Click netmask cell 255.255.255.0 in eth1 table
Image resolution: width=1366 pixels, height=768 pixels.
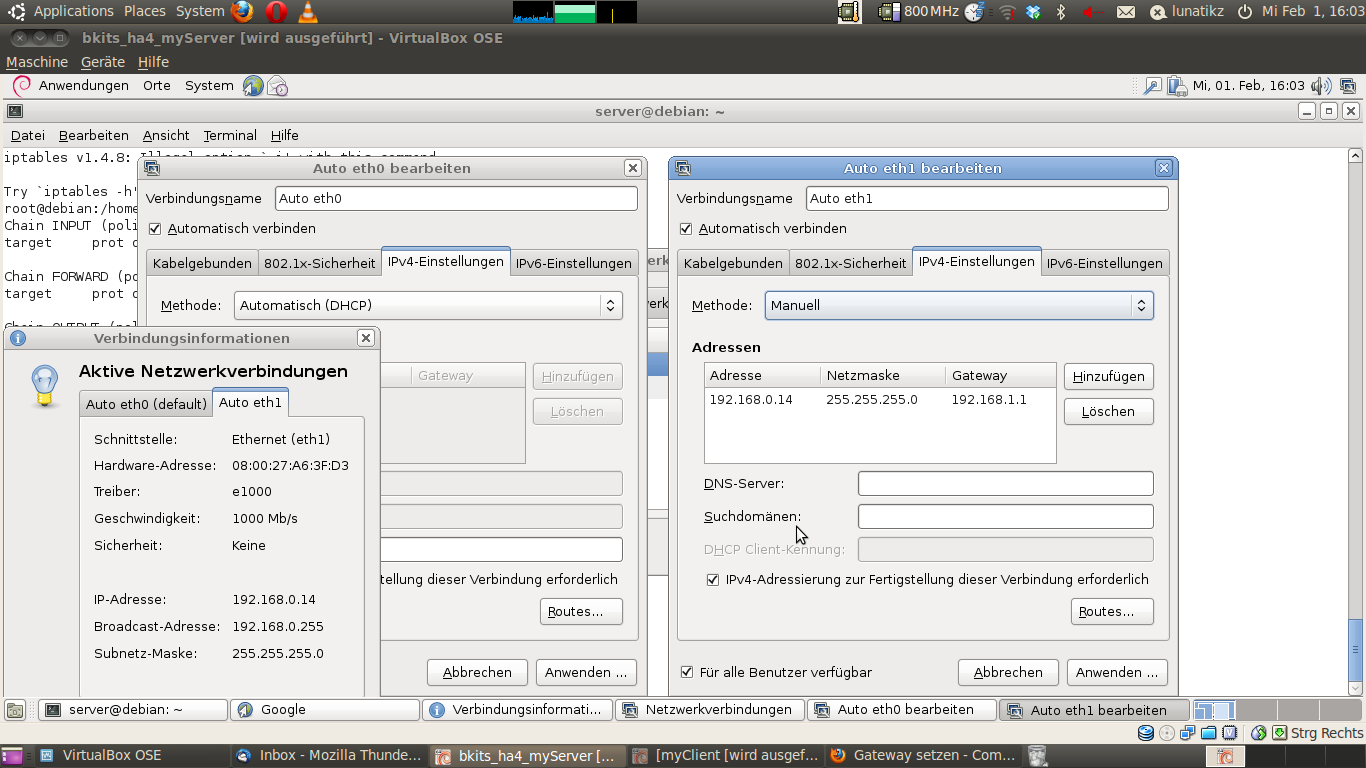872,399
